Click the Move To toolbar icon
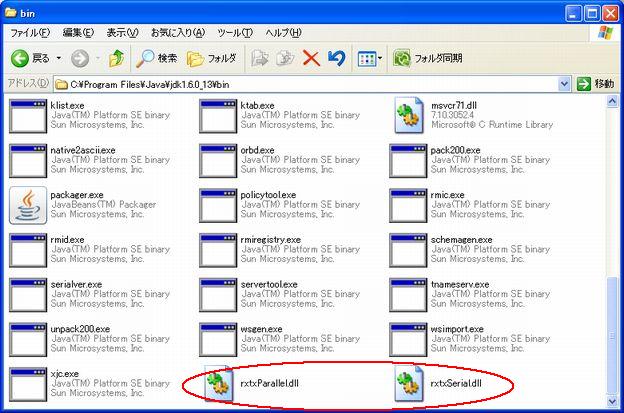The height and width of the screenshot is (413, 624). 260,58
